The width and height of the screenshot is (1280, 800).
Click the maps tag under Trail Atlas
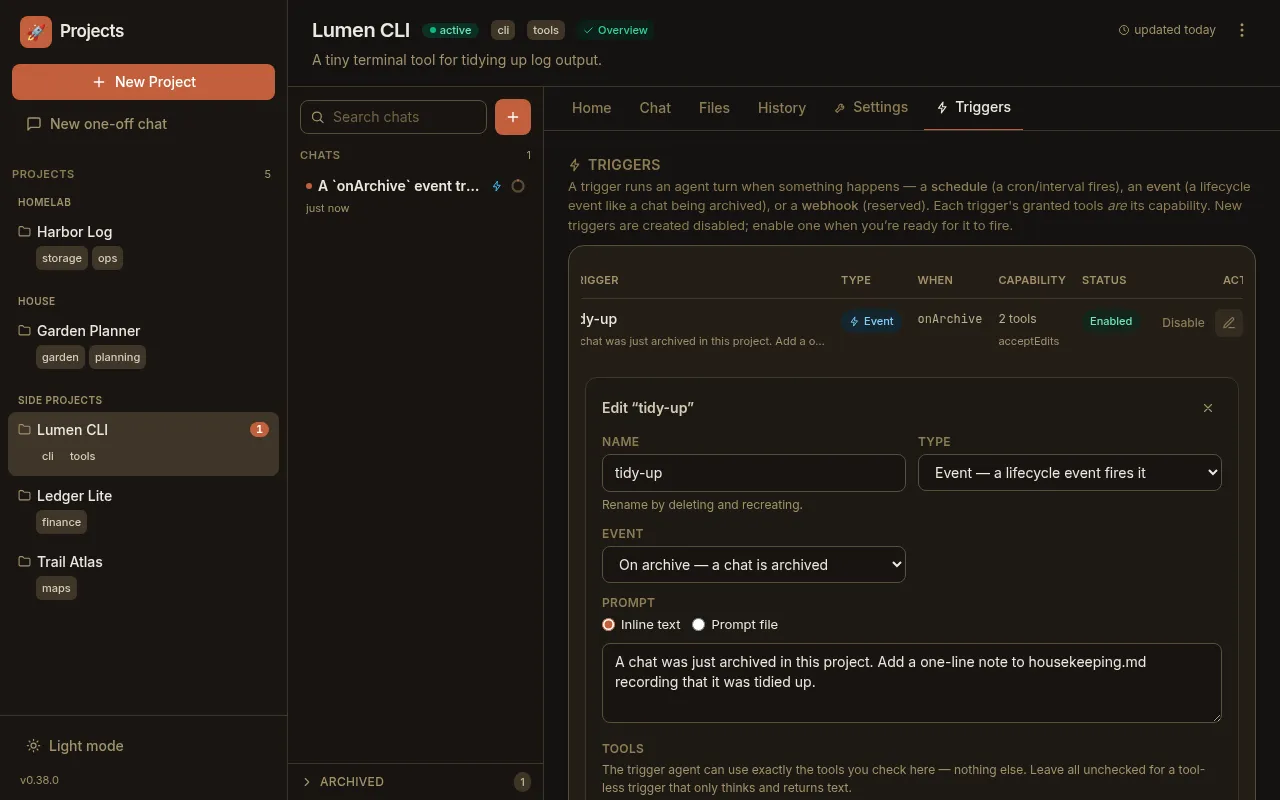tap(56, 588)
